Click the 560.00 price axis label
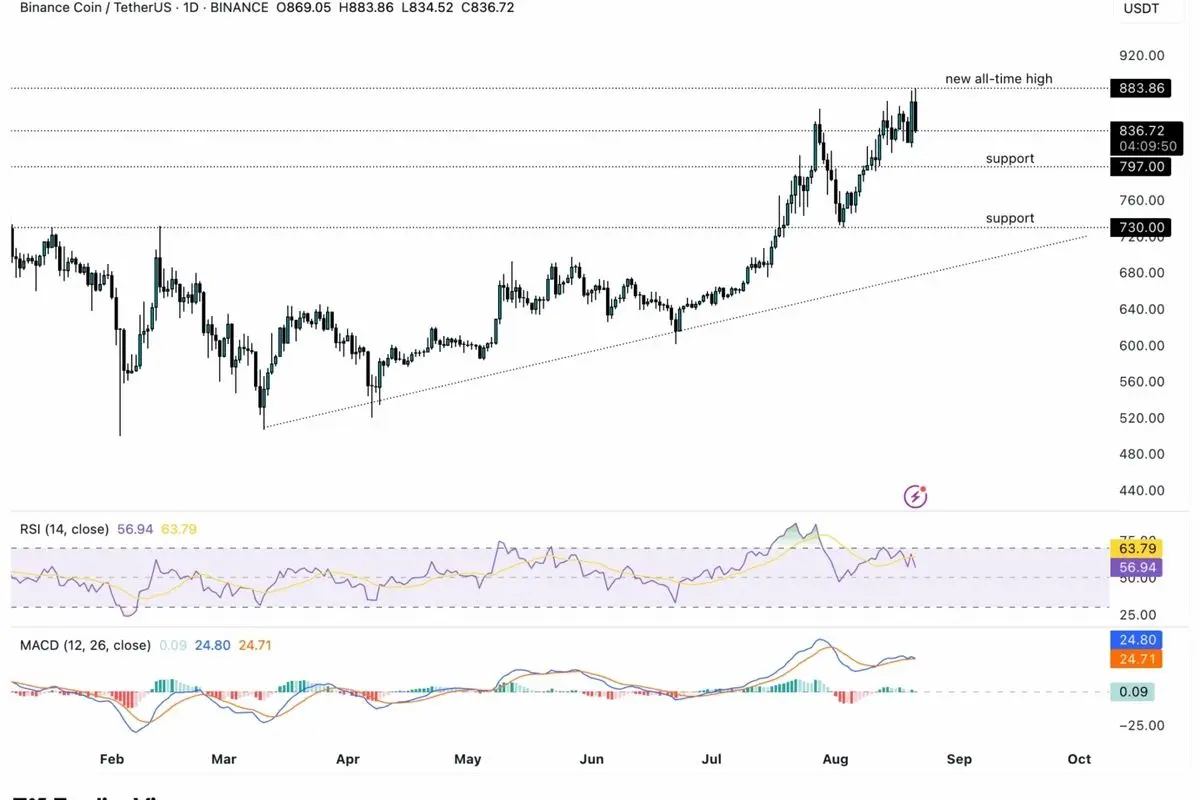Viewport: 1200px width, 800px height. pos(1141,382)
